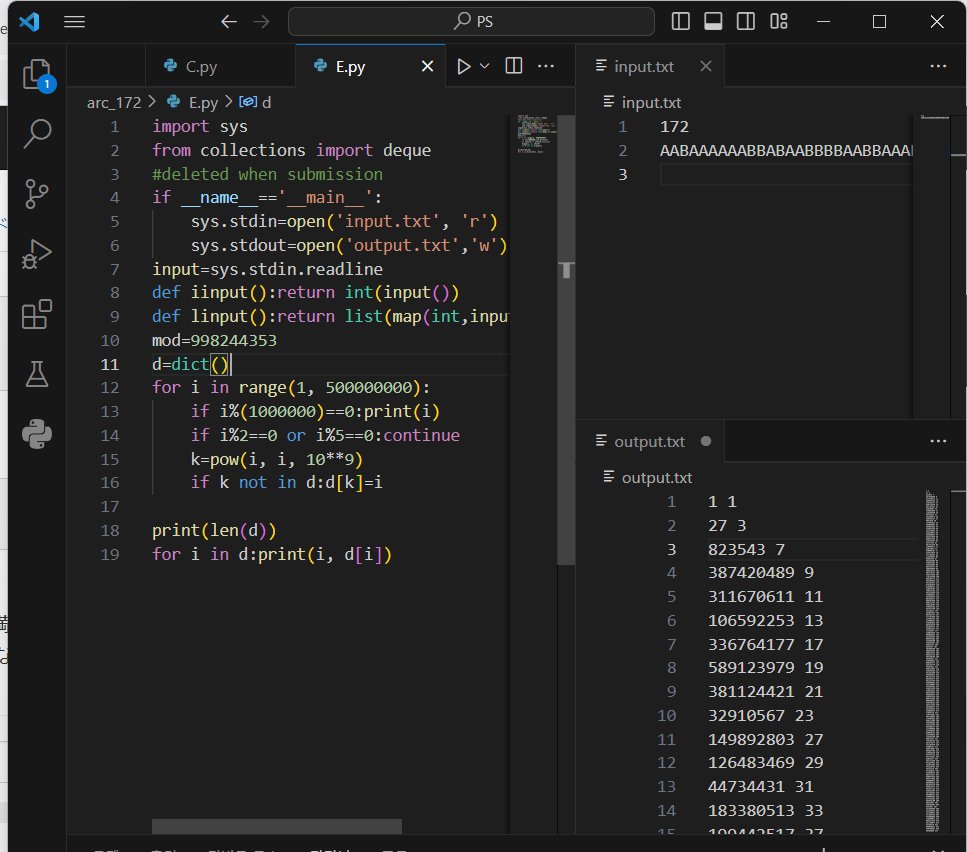Expand run options dropdown arrow
Image resolution: width=967 pixels, height=852 pixels.
[485, 66]
